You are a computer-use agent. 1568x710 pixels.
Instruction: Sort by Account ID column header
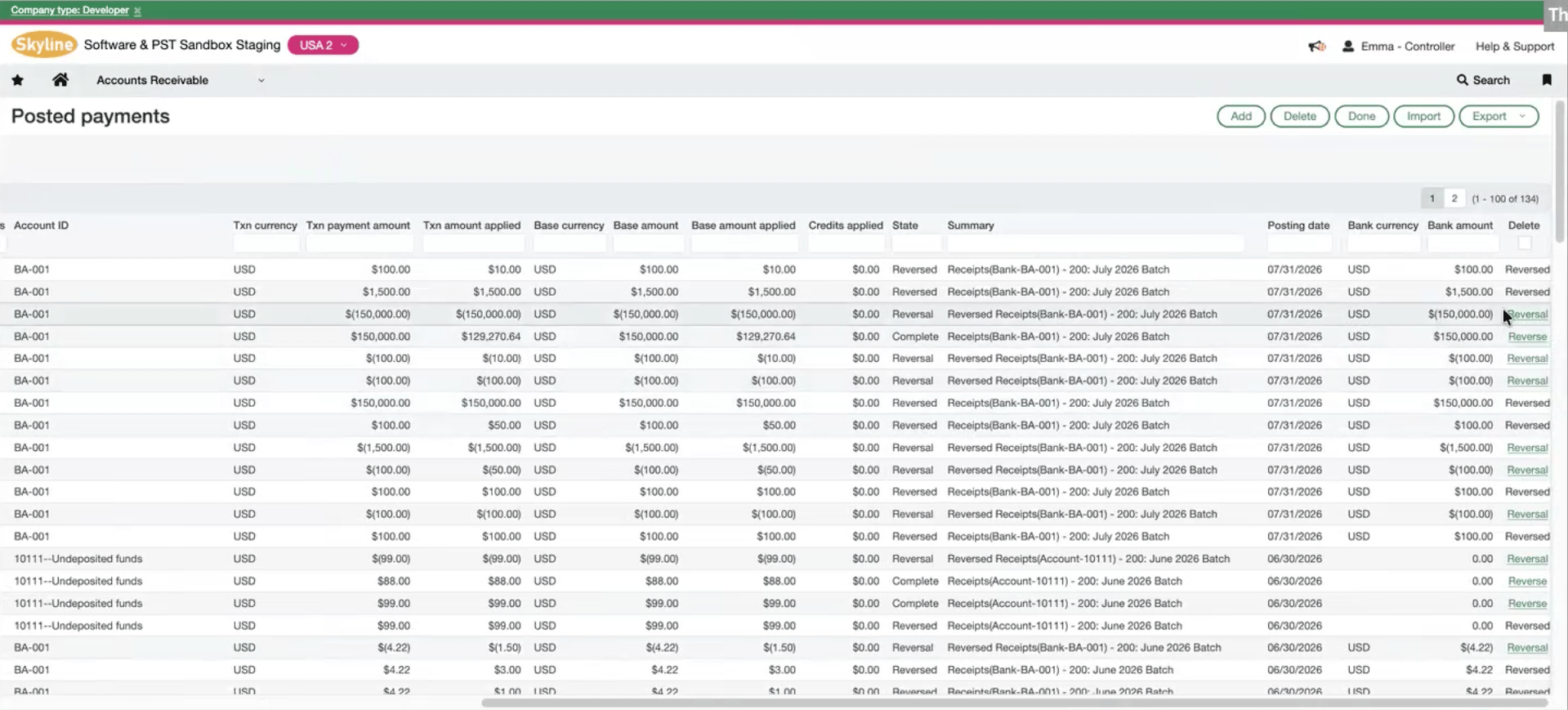tap(41, 226)
